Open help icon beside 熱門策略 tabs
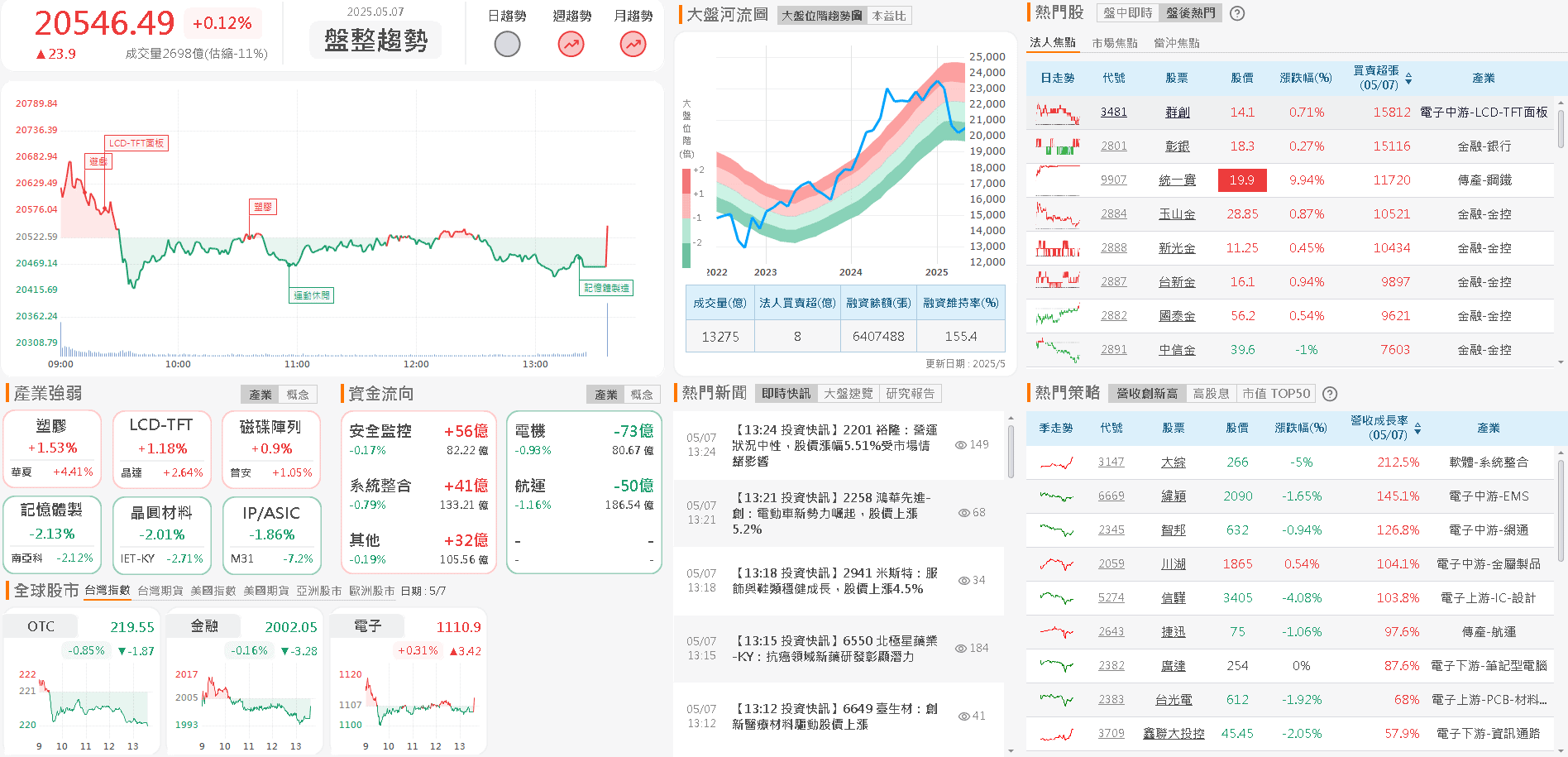Image resolution: width=1568 pixels, height=757 pixels. pyautogui.click(x=1330, y=394)
